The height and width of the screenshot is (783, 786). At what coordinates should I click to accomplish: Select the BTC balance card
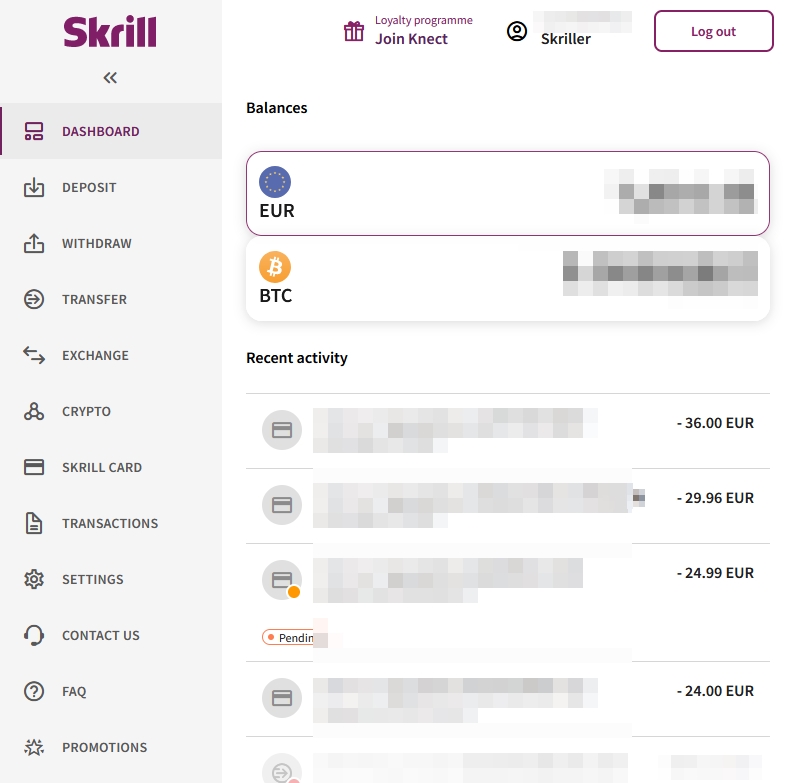pos(508,279)
